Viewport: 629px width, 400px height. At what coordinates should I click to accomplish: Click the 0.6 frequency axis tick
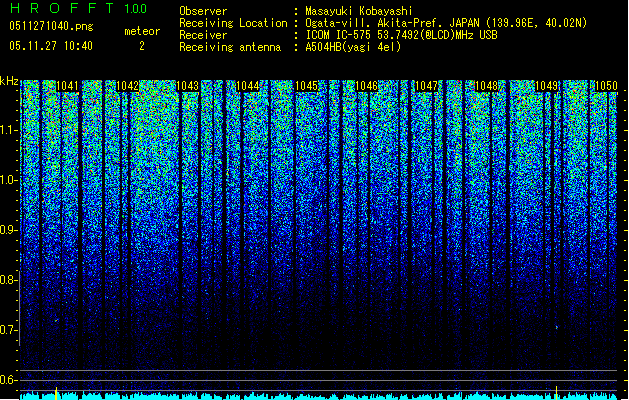[x=9, y=380]
